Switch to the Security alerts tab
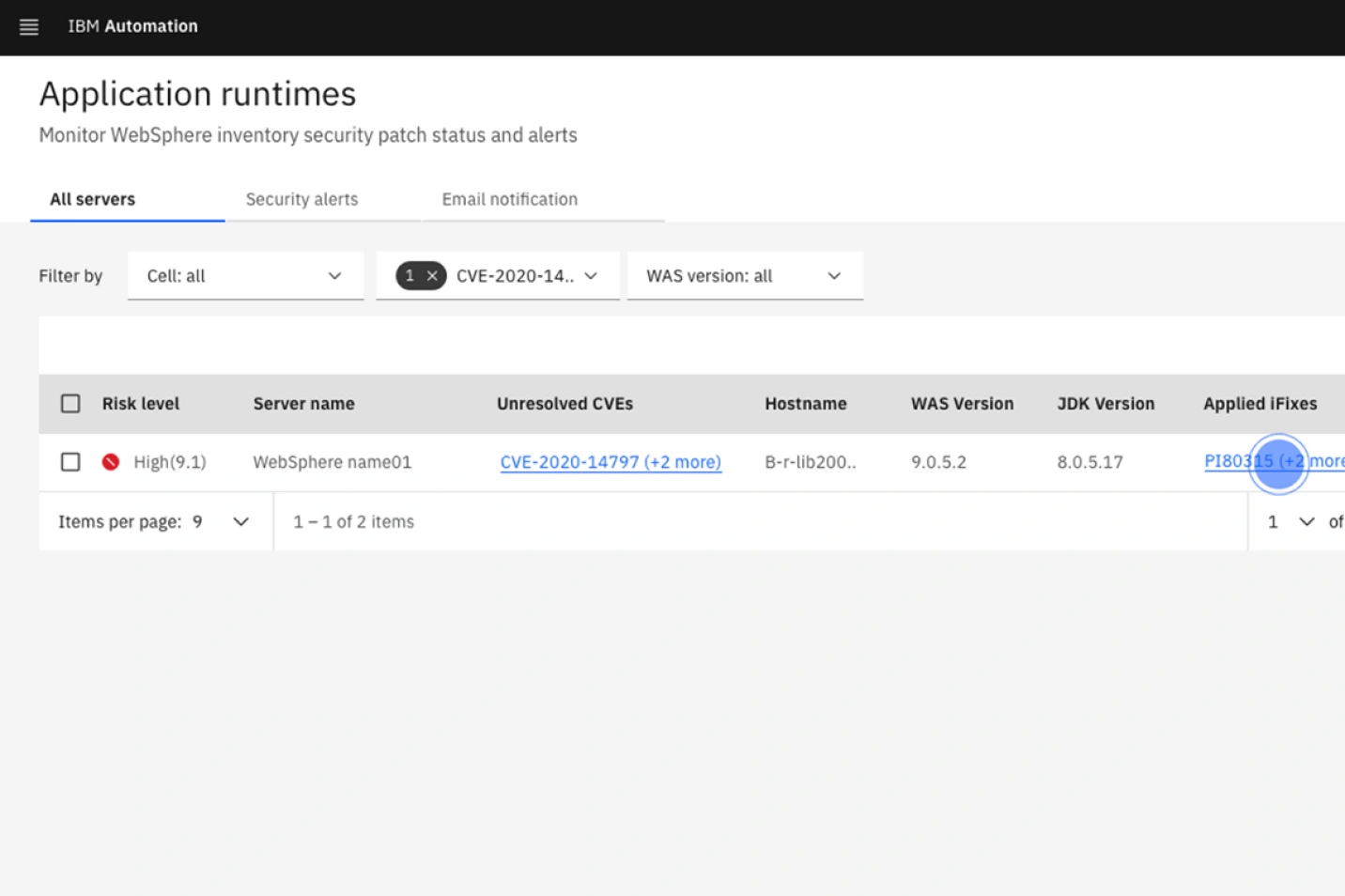 (301, 199)
